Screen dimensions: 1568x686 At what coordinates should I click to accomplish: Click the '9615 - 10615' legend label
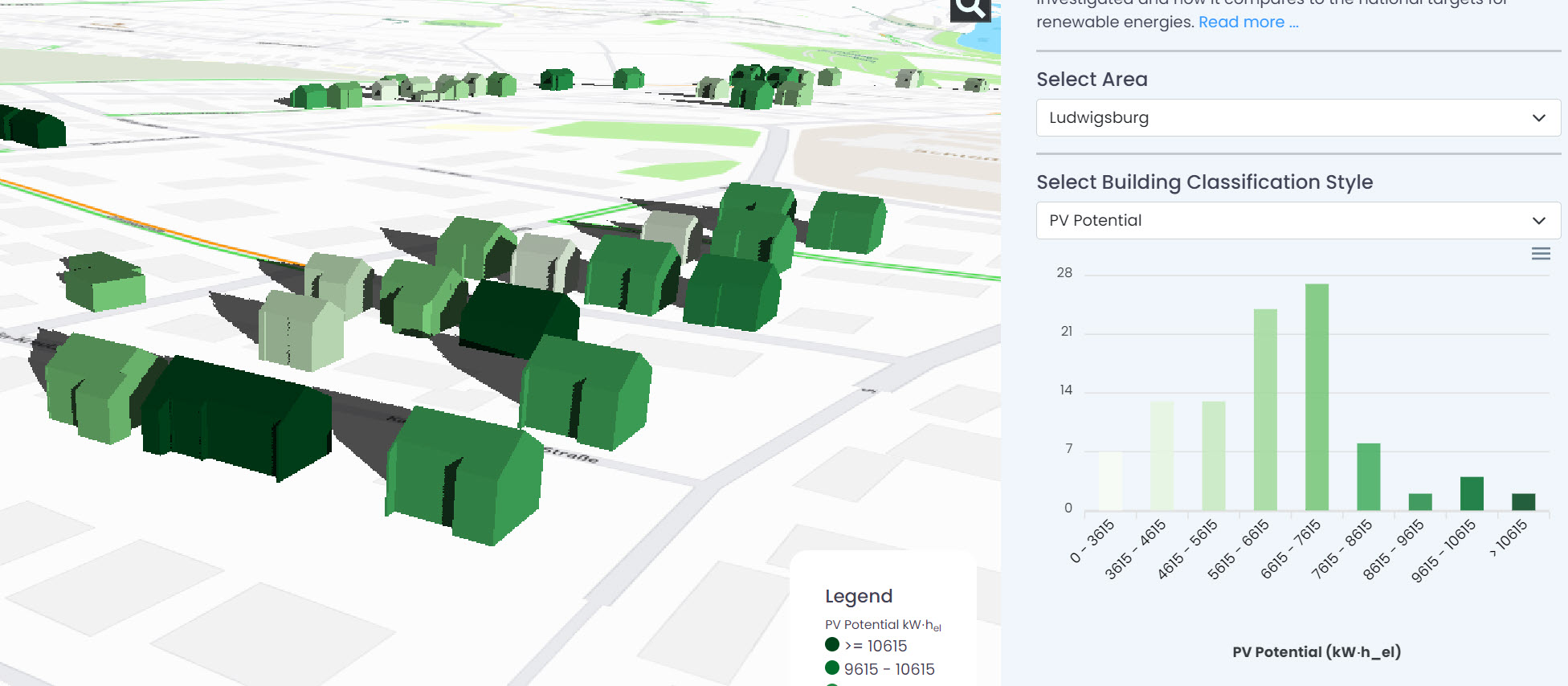(889, 669)
